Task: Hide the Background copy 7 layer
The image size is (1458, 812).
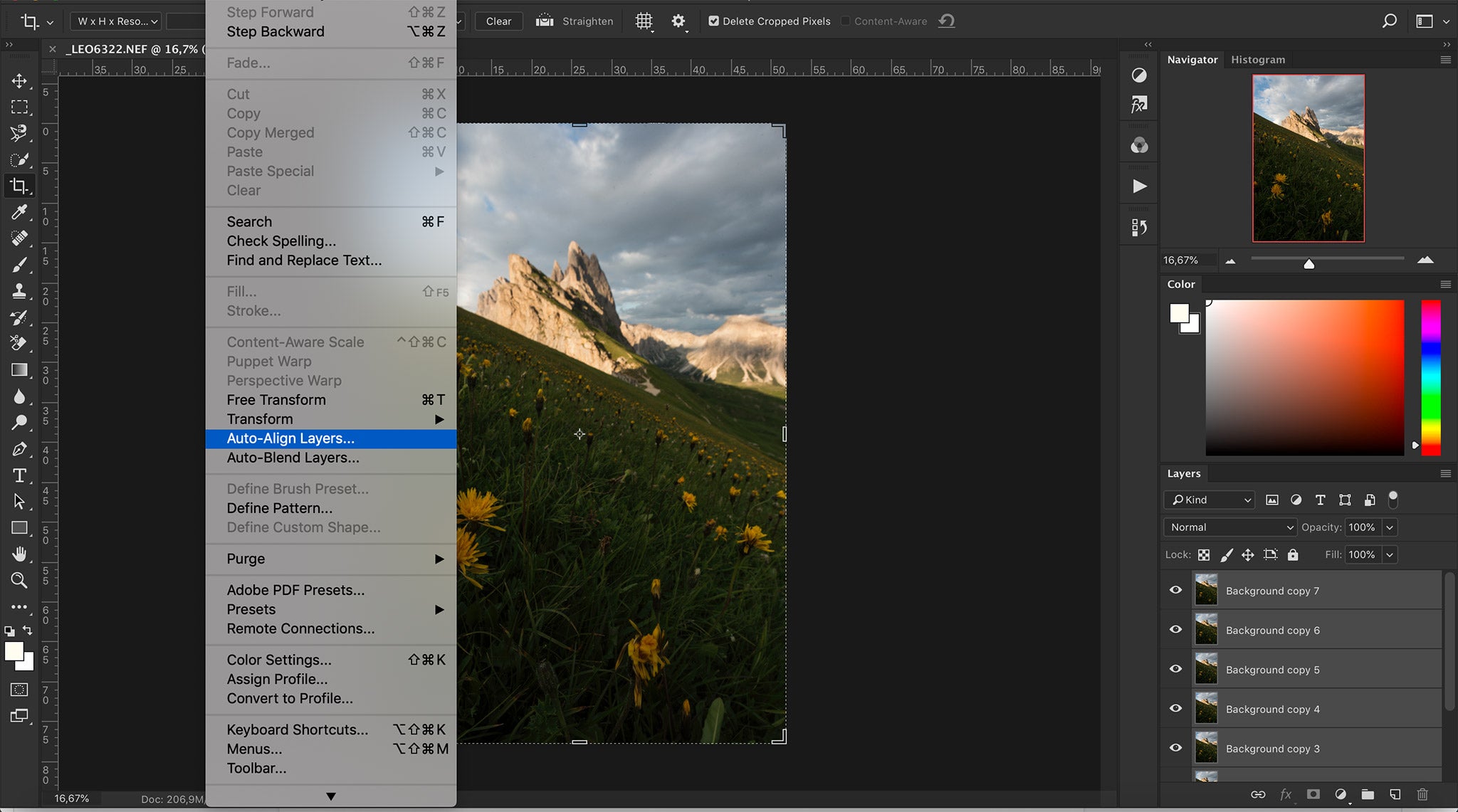Action: (x=1175, y=590)
